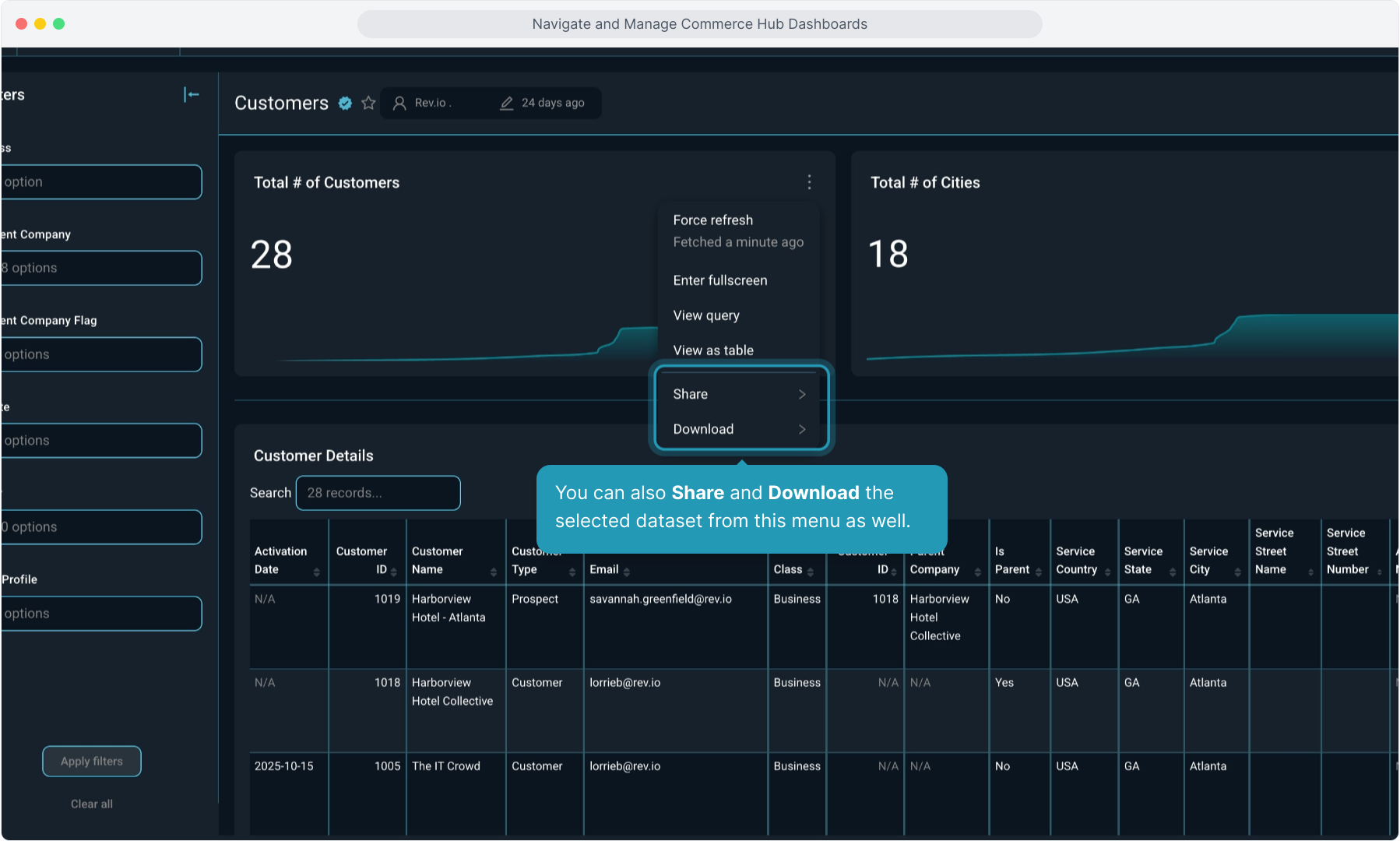Select Force refresh from the menu

[x=712, y=220]
